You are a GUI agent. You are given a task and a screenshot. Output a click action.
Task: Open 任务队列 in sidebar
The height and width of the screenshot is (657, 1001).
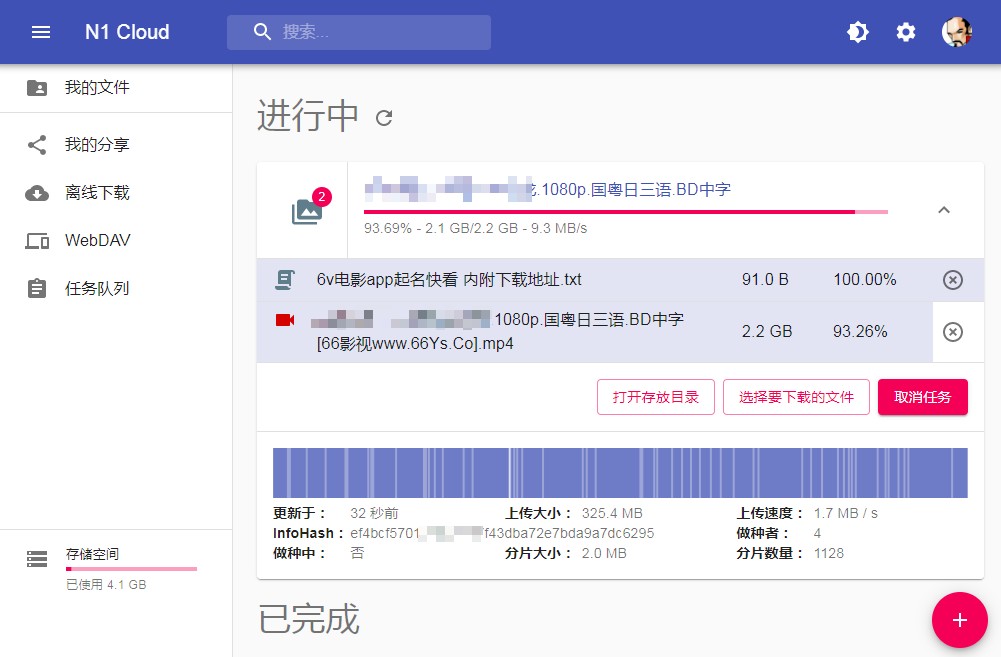point(97,289)
